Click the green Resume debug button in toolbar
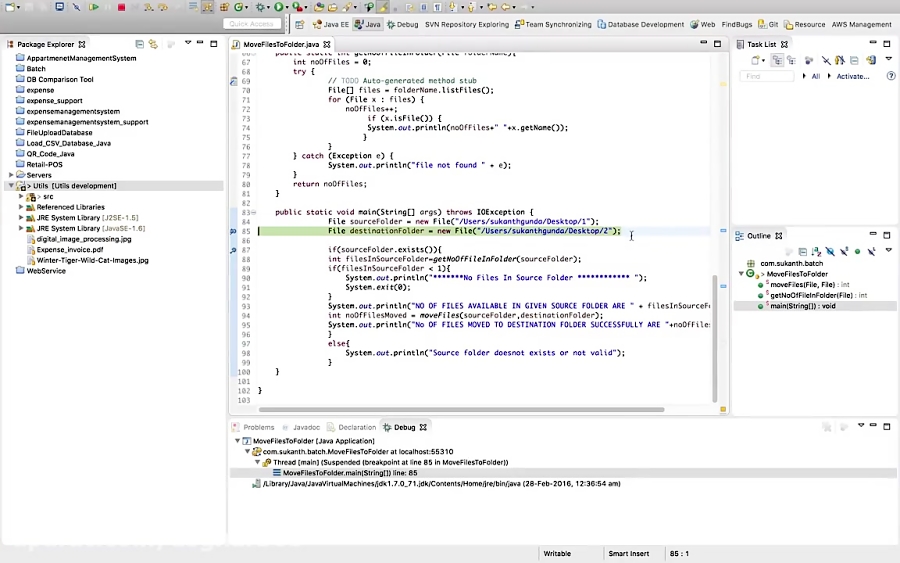This screenshot has width=900, height=563. click(94, 7)
